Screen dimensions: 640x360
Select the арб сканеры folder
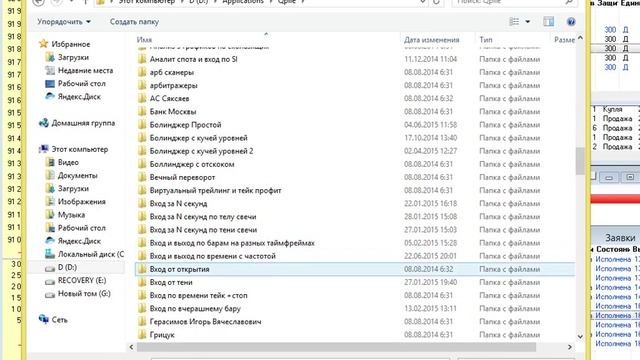point(172,72)
